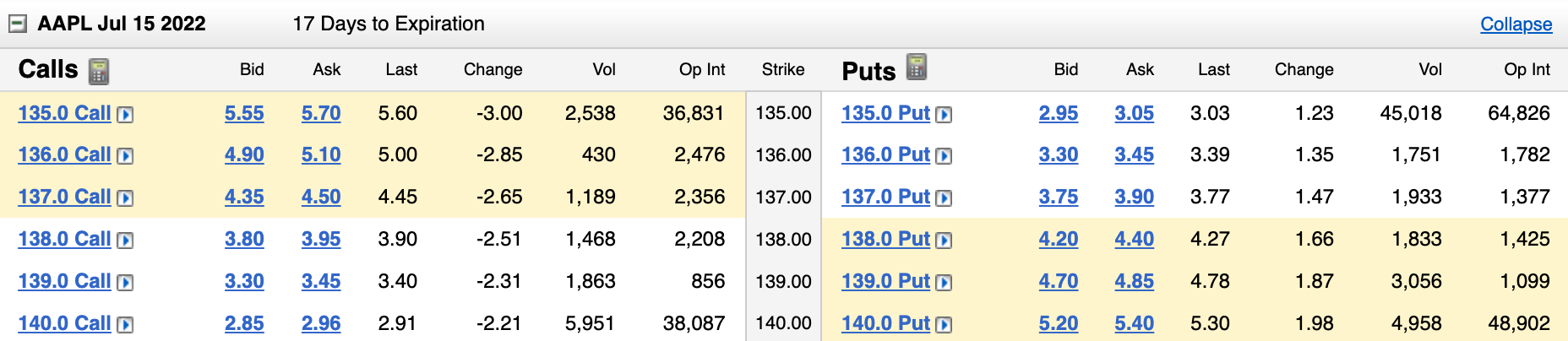This screenshot has width=1568, height=341.
Task: Click the Strike column header
Action: (783, 70)
